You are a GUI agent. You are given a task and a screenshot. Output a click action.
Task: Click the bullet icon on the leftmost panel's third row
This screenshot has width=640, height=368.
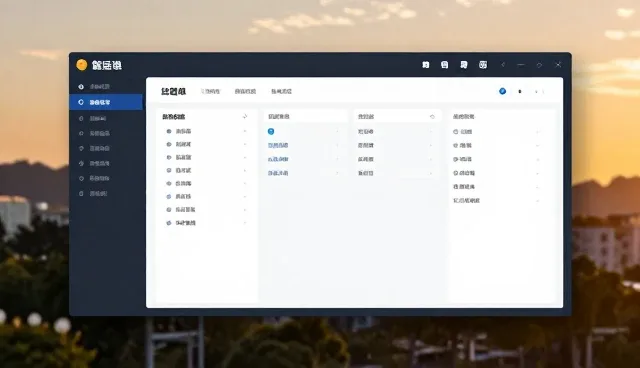coord(169,157)
